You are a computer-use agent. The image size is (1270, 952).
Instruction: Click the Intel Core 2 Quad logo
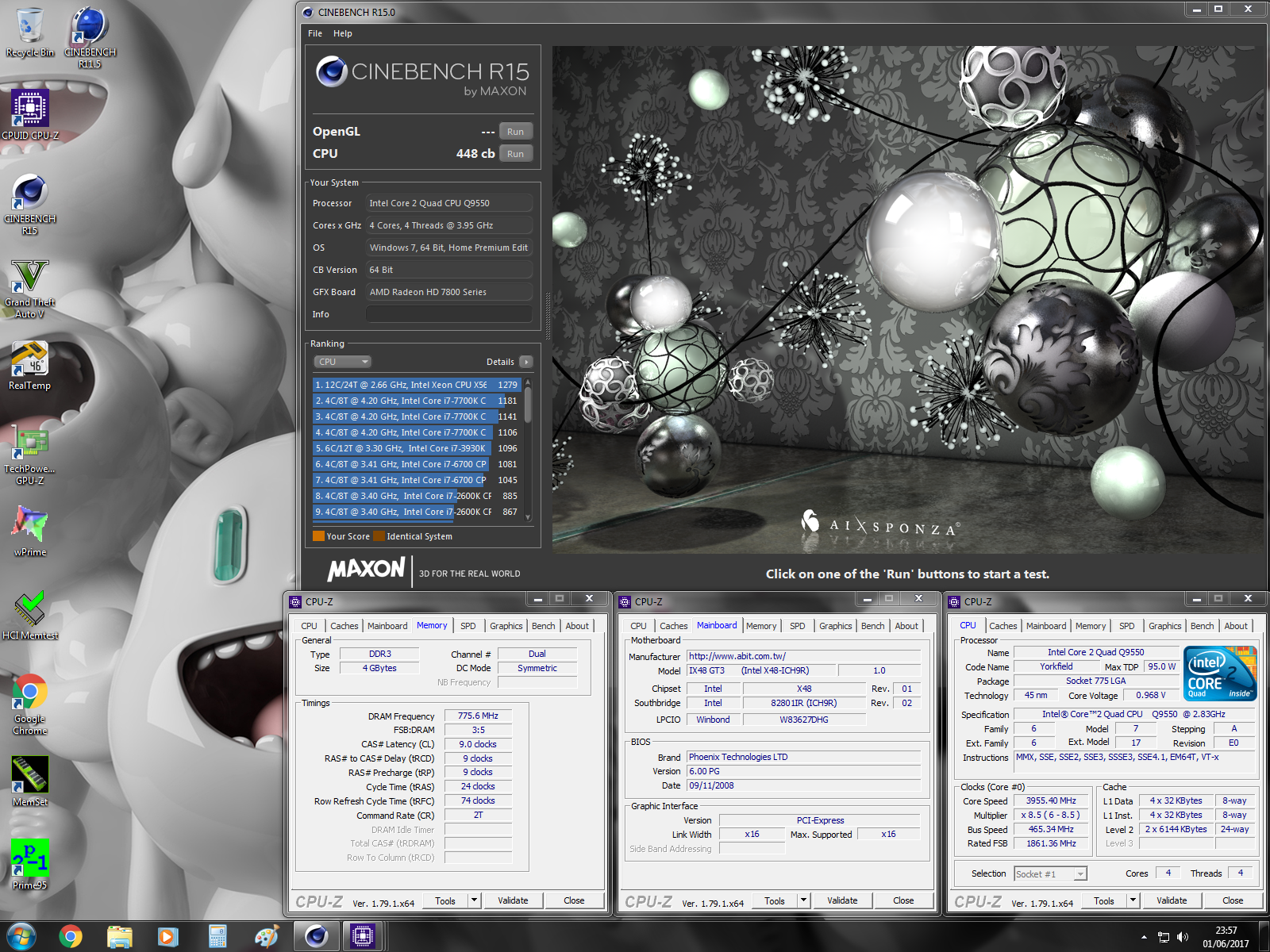[1221, 673]
